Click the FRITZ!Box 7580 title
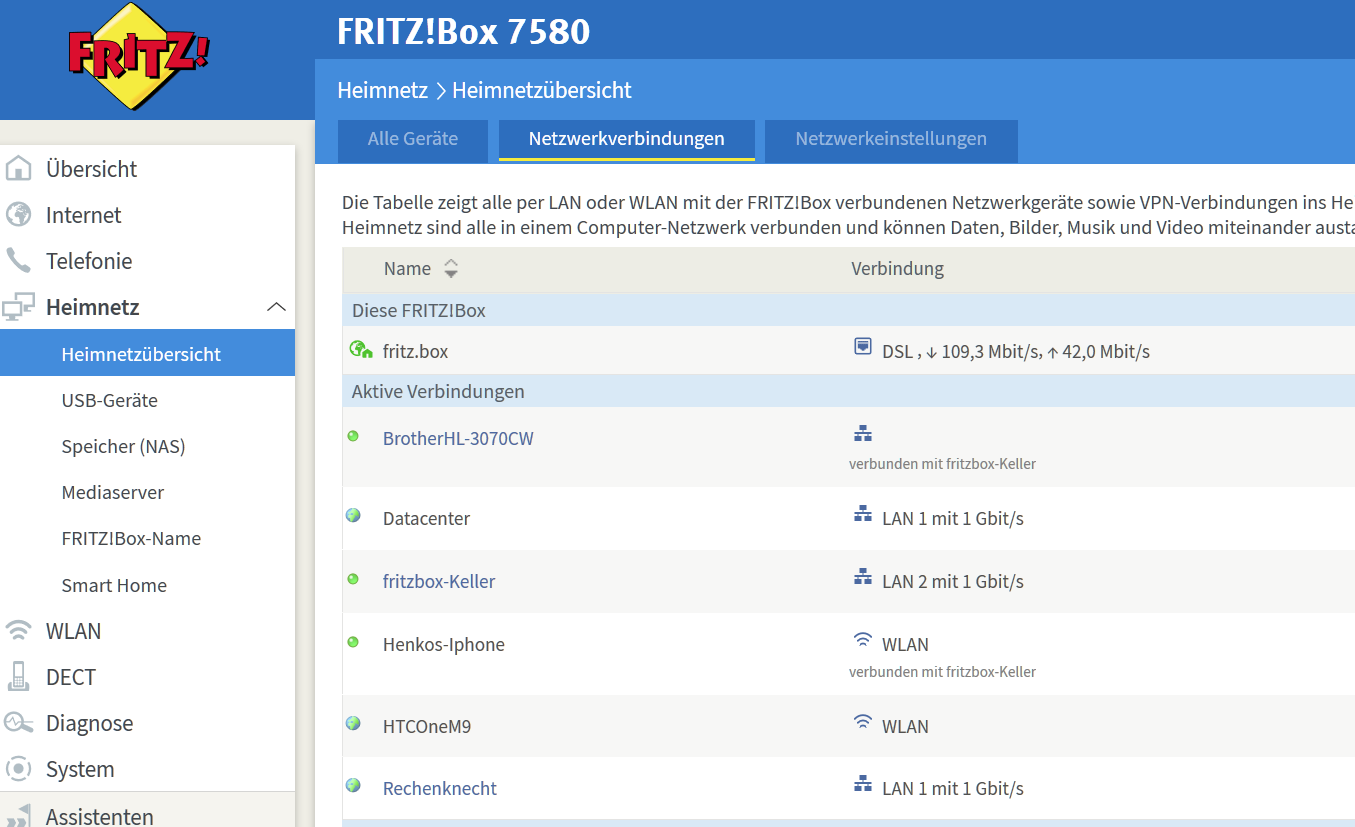 (464, 32)
